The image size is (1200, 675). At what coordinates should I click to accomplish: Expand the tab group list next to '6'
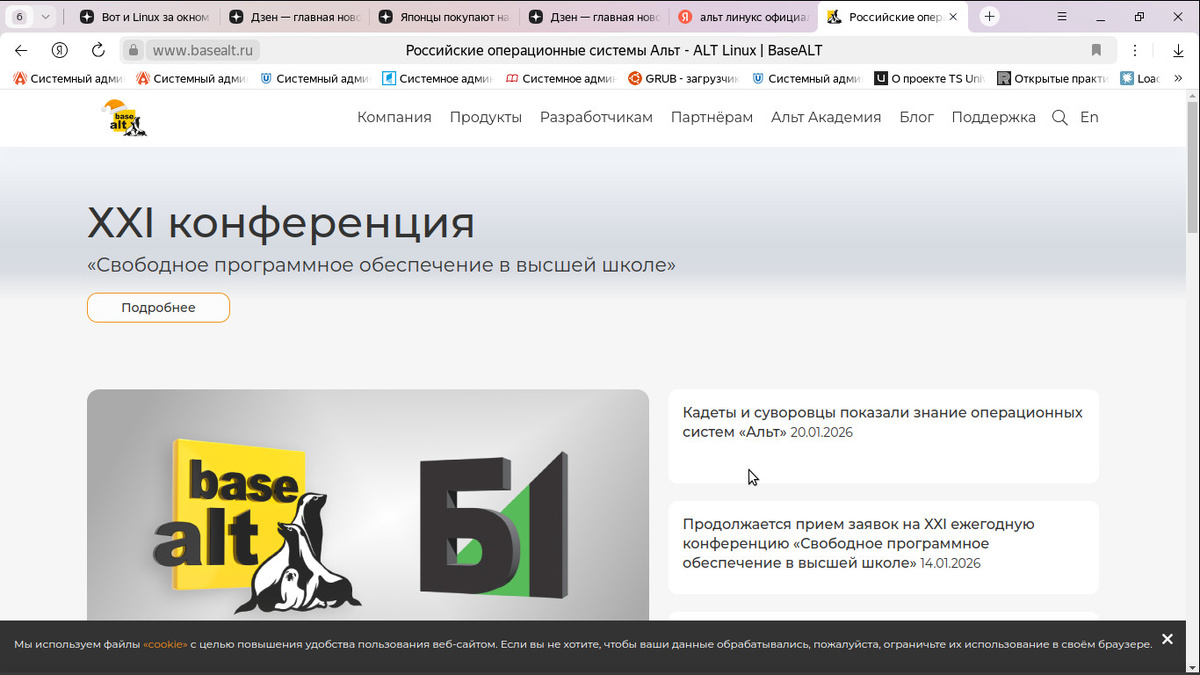45,17
